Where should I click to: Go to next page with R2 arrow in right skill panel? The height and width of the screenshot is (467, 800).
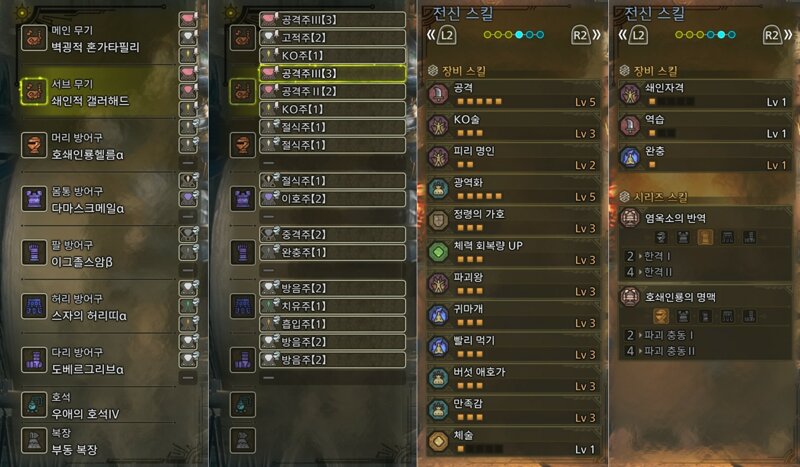[777, 35]
